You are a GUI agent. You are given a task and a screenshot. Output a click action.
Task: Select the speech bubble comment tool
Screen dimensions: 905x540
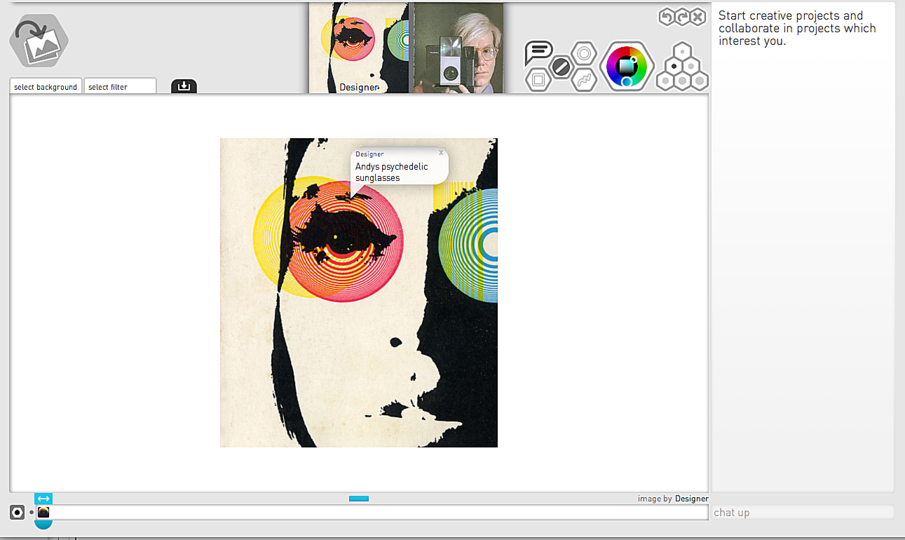(538, 53)
